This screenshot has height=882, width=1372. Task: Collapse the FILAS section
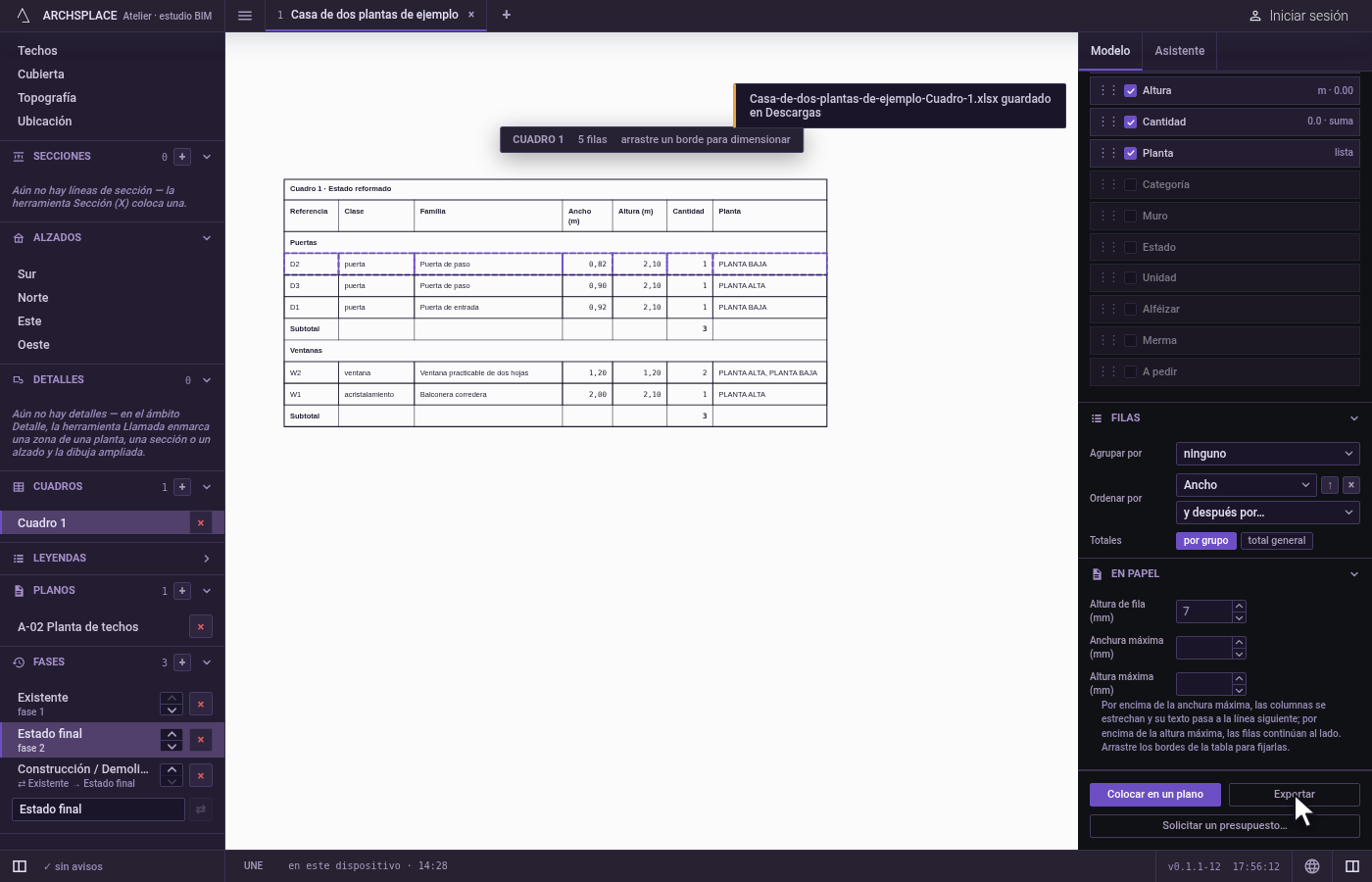(x=1354, y=418)
